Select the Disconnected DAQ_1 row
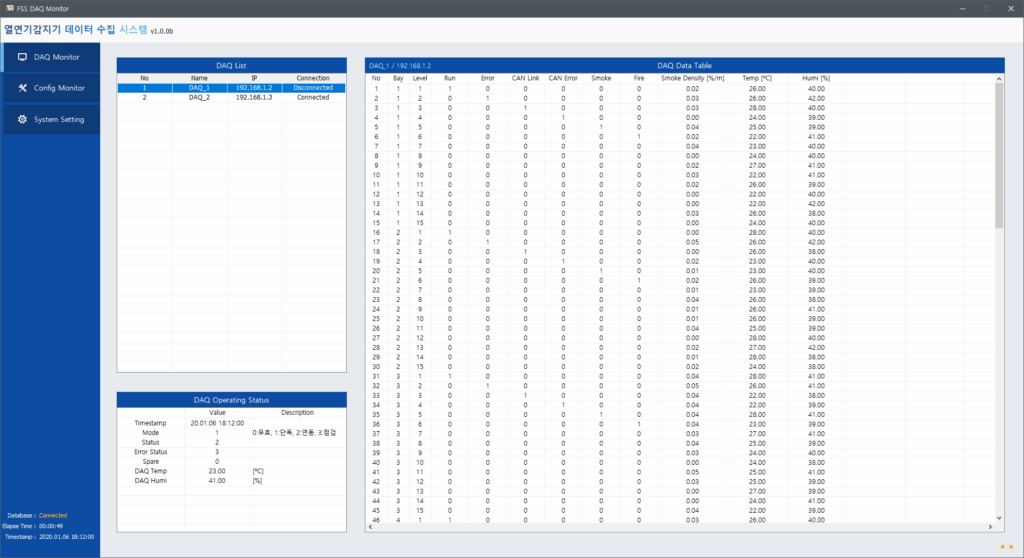 [231, 88]
